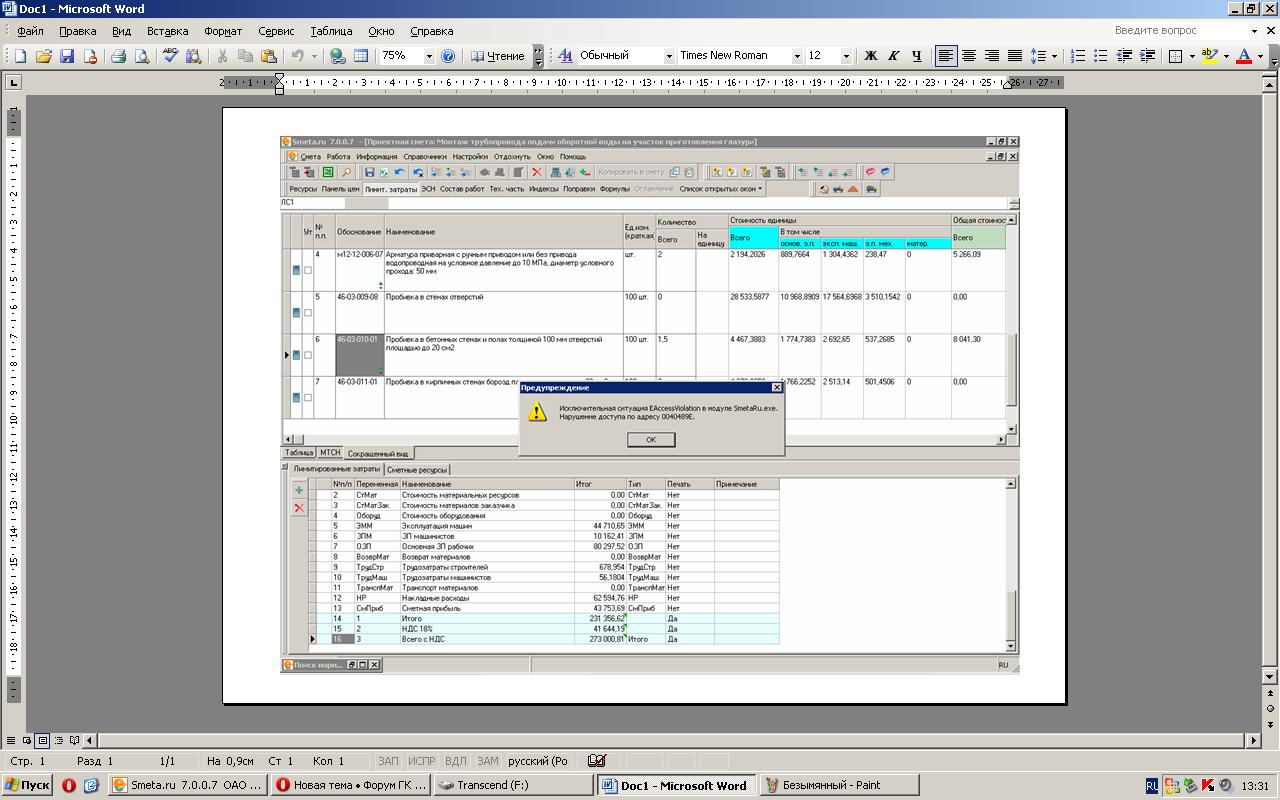Open a file with the folder icon
The image size is (1280, 800).
click(43, 56)
